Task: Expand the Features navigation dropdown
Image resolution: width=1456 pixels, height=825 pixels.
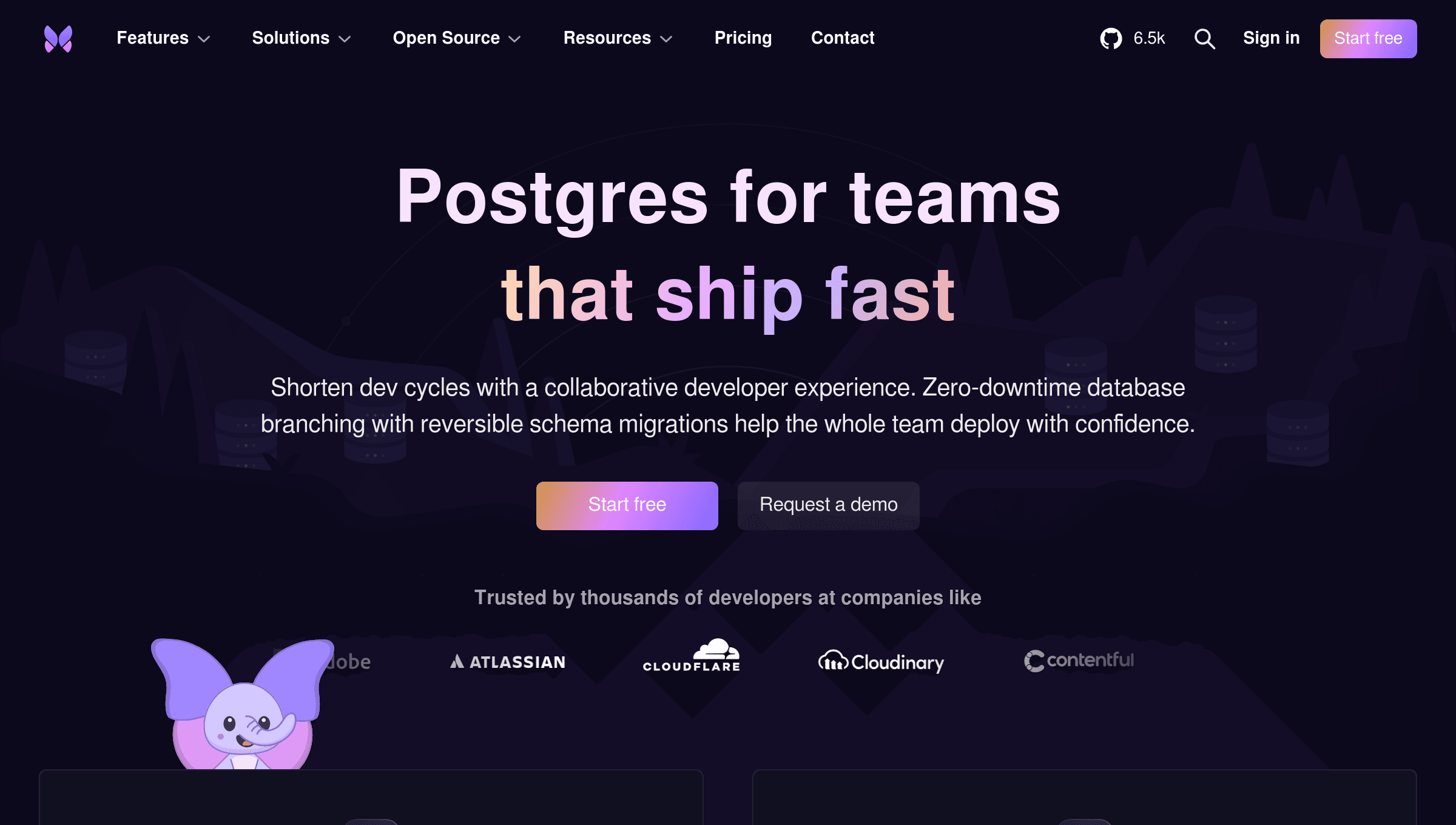Action: [x=163, y=38]
